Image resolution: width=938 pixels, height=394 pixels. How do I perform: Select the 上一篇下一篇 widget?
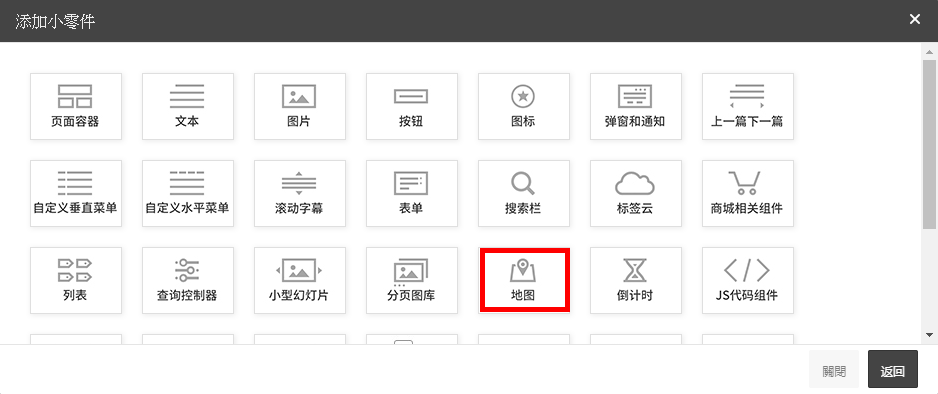748,106
